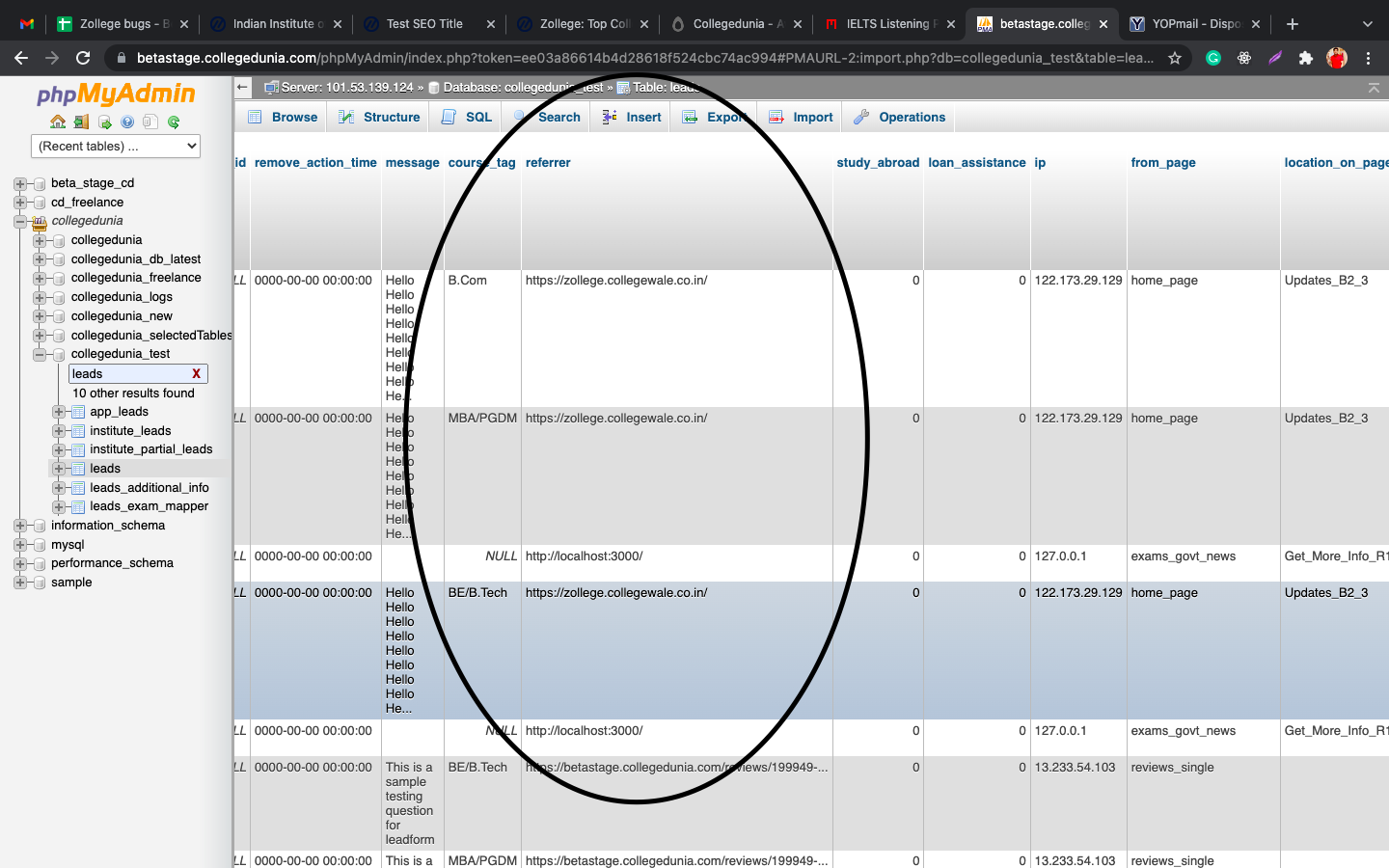
Task: Open the Structure tab
Action: [x=378, y=118]
